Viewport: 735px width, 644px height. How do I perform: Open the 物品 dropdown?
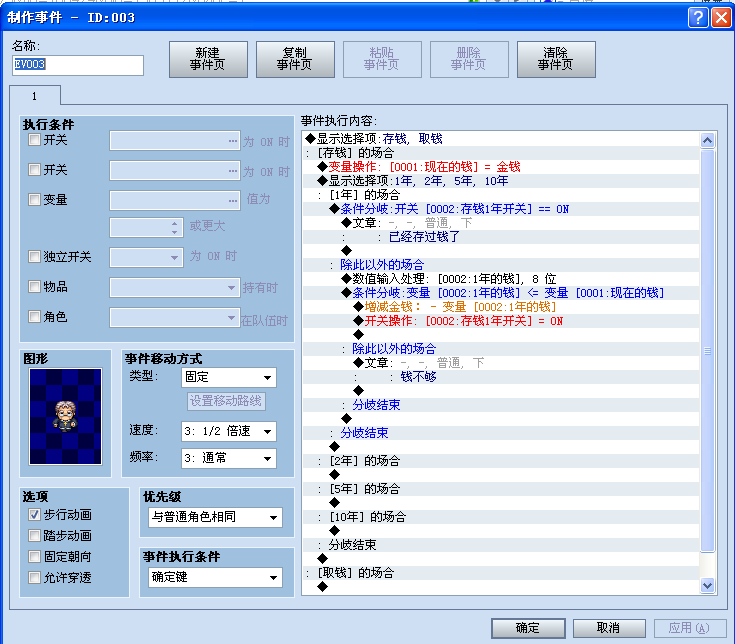(x=175, y=287)
